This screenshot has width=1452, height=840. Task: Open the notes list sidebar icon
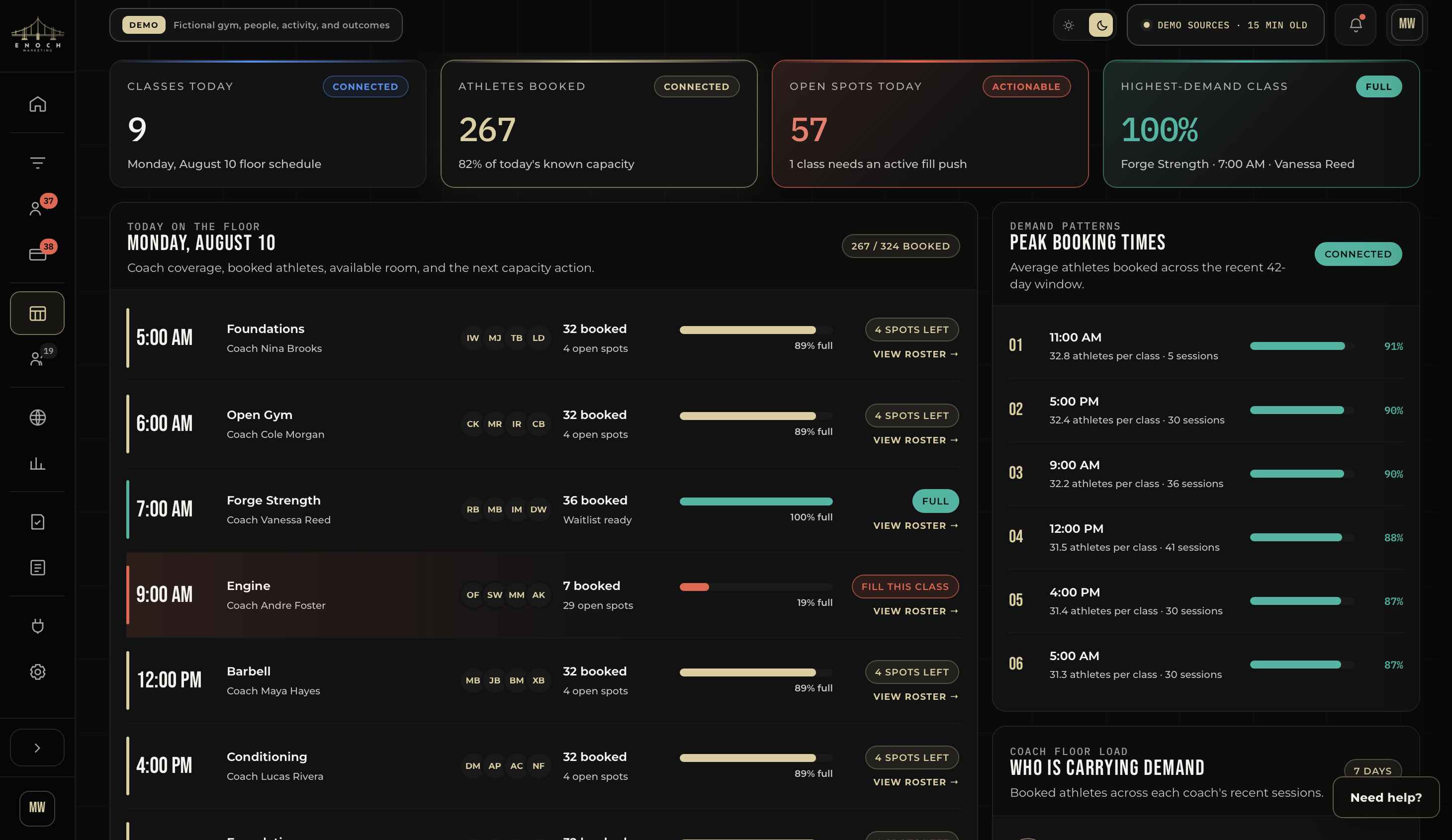pyautogui.click(x=37, y=568)
